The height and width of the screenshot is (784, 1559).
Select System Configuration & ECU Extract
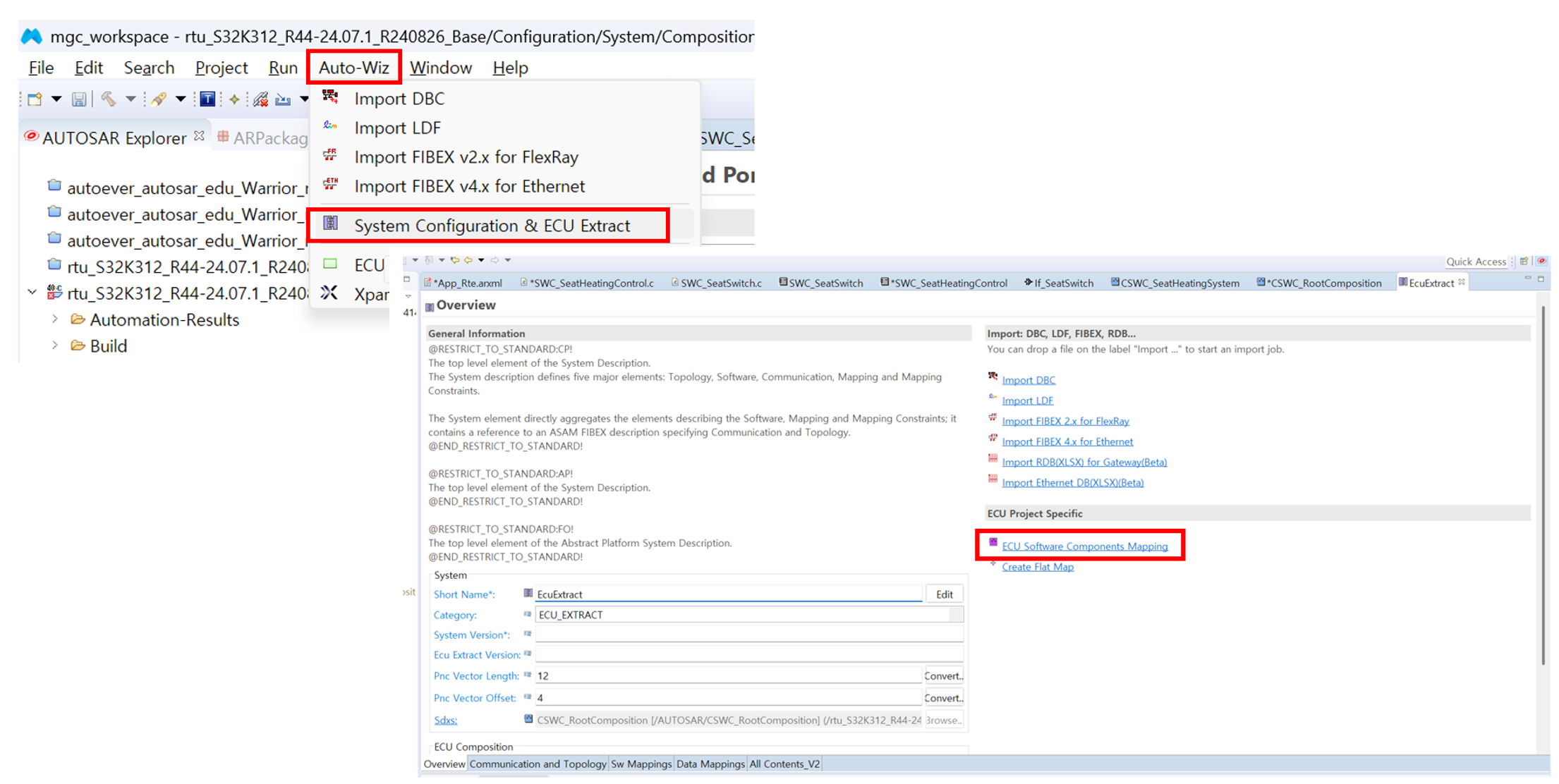coord(492,226)
